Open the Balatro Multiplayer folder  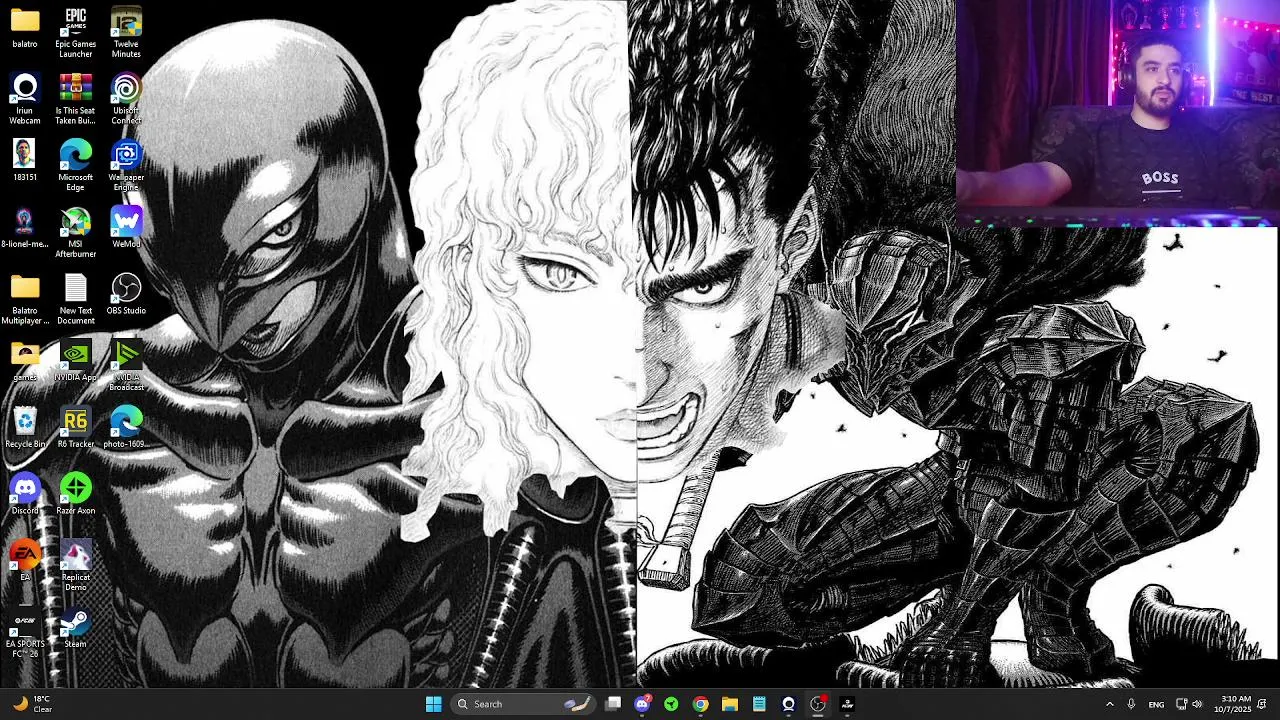click(x=25, y=299)
